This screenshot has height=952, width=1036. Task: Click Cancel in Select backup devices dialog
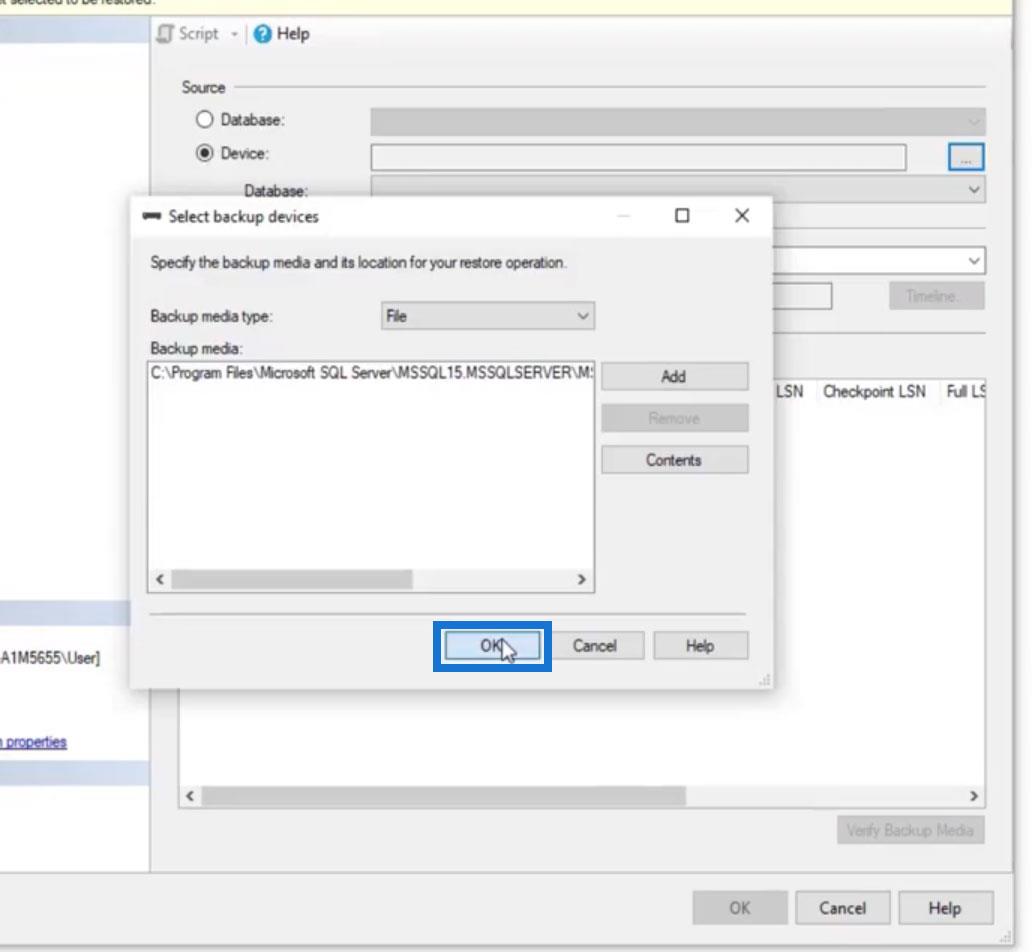[596, 646]
